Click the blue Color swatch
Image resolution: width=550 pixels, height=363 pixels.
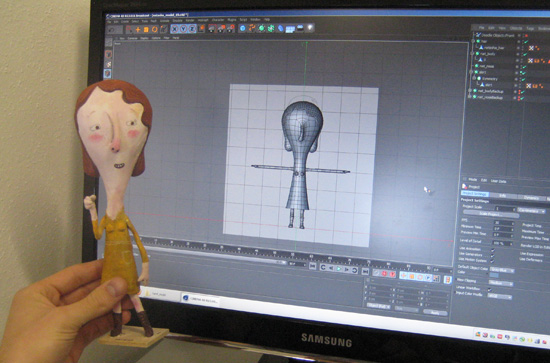point(494,275)
